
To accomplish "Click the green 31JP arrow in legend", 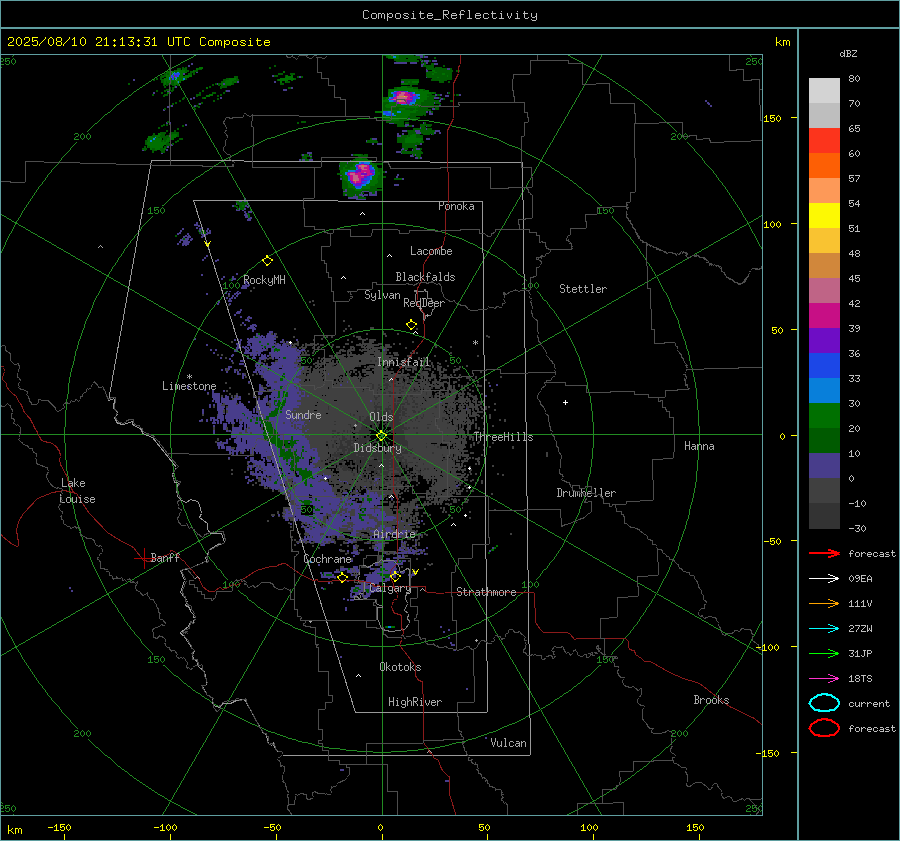I will [x=824, y=653].
